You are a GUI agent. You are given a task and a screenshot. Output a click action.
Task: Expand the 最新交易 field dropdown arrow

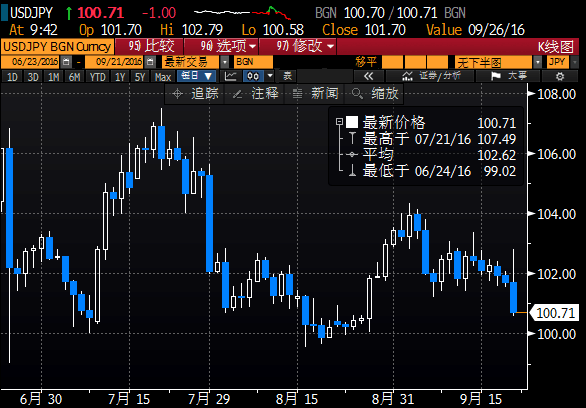225,62
